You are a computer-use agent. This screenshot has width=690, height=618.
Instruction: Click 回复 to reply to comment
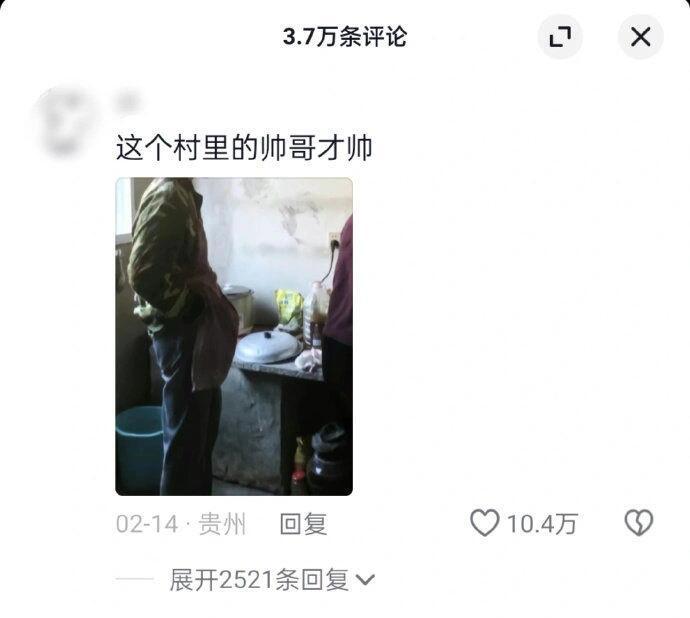click(304, 524)
